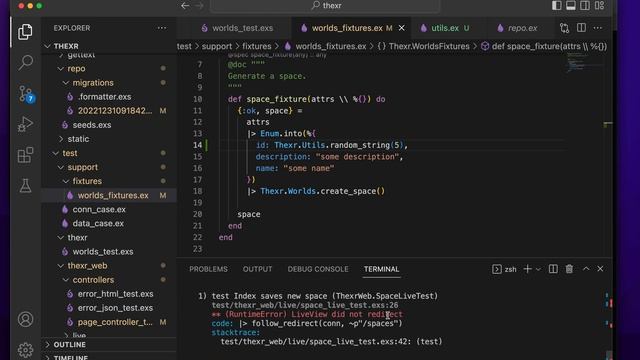Screen dimensions: 640x360
Task: Open customize layout icon
Action: click(x=600, y=5)
